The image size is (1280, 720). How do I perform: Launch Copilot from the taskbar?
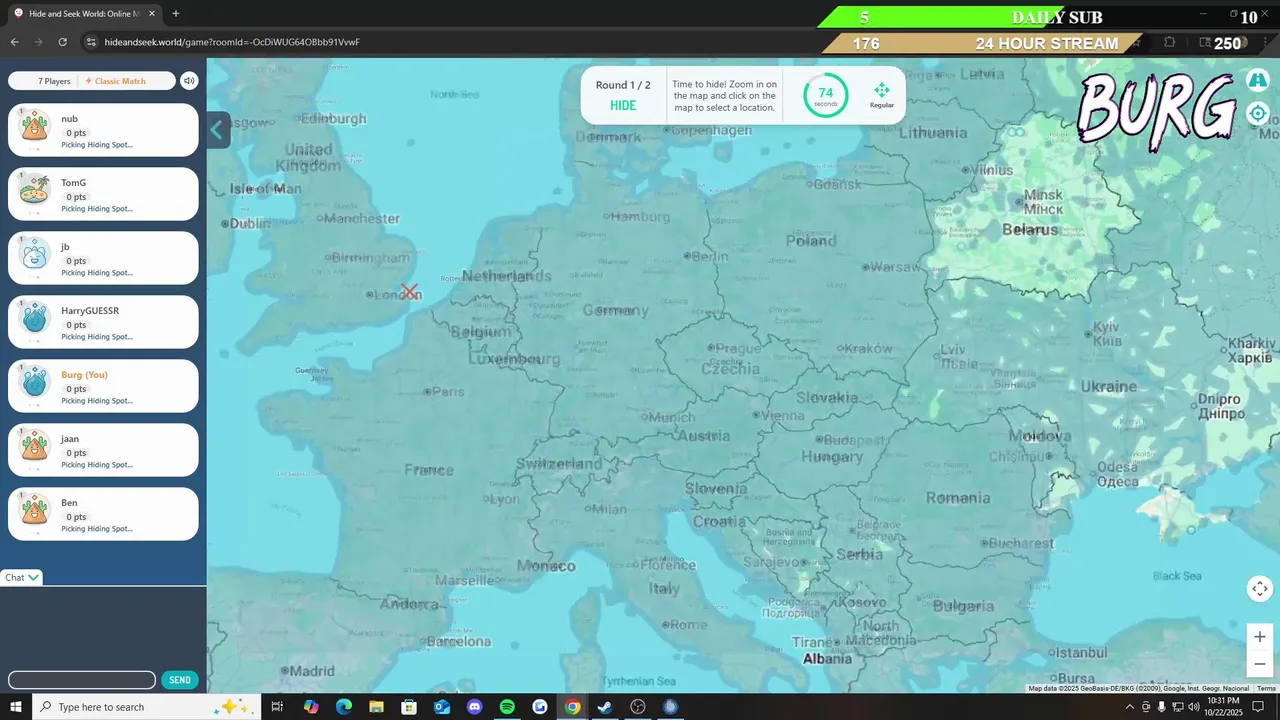[311, 707]
